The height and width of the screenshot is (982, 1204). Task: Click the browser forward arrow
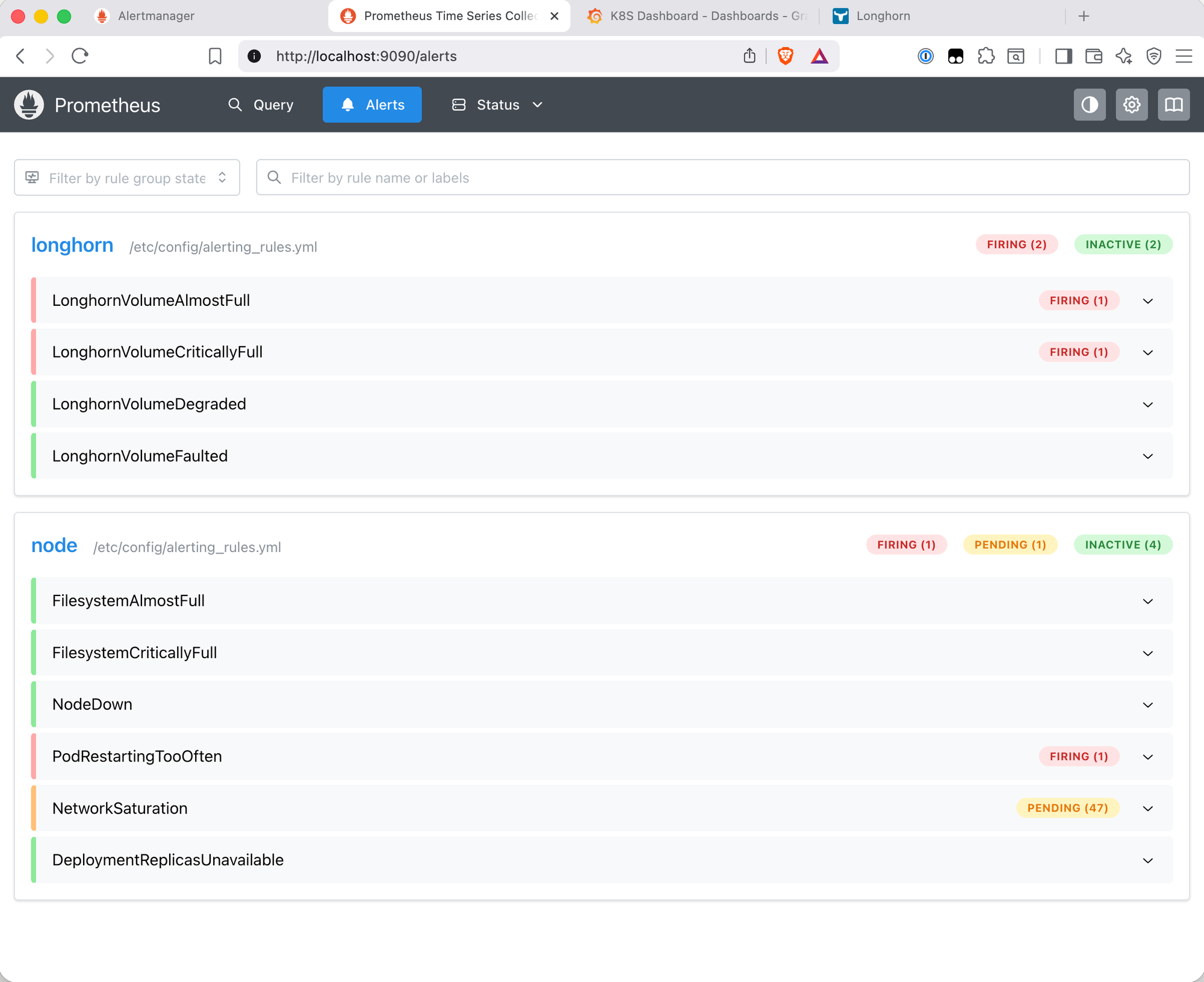click(x=50, y=56)
